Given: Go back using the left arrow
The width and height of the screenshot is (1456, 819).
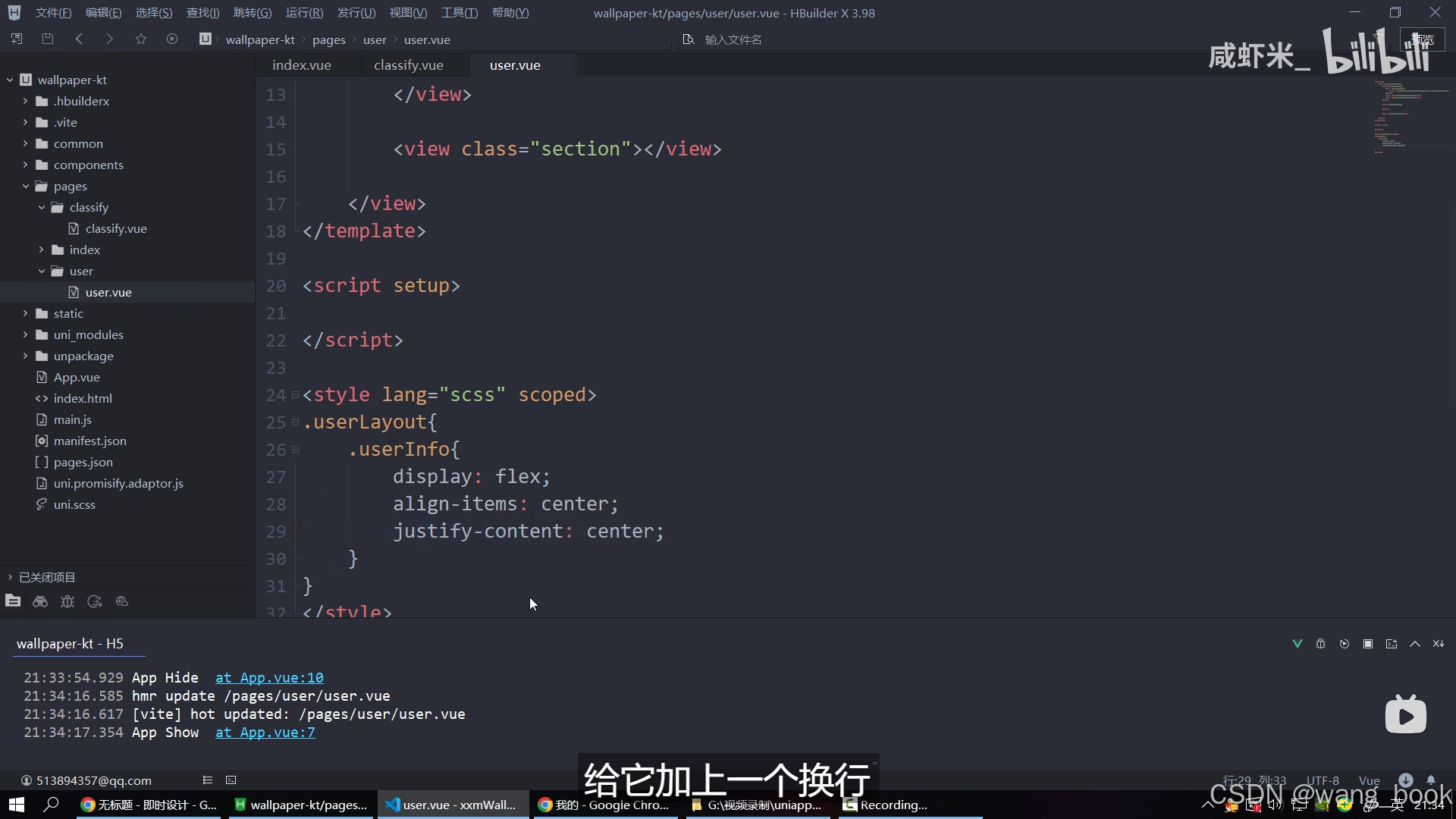Looking at the screenshot, I should [x=79, y=39].
